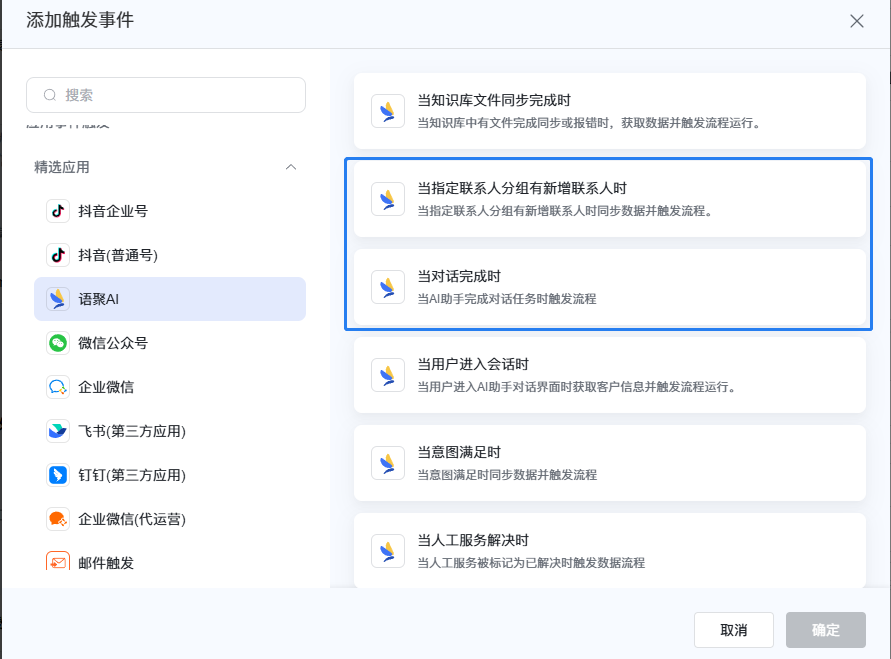Image resolution: width=891 pixels, height=659 pixels.
Task: Collapse the 精选应用 section chevron
Action: [291, 167]
